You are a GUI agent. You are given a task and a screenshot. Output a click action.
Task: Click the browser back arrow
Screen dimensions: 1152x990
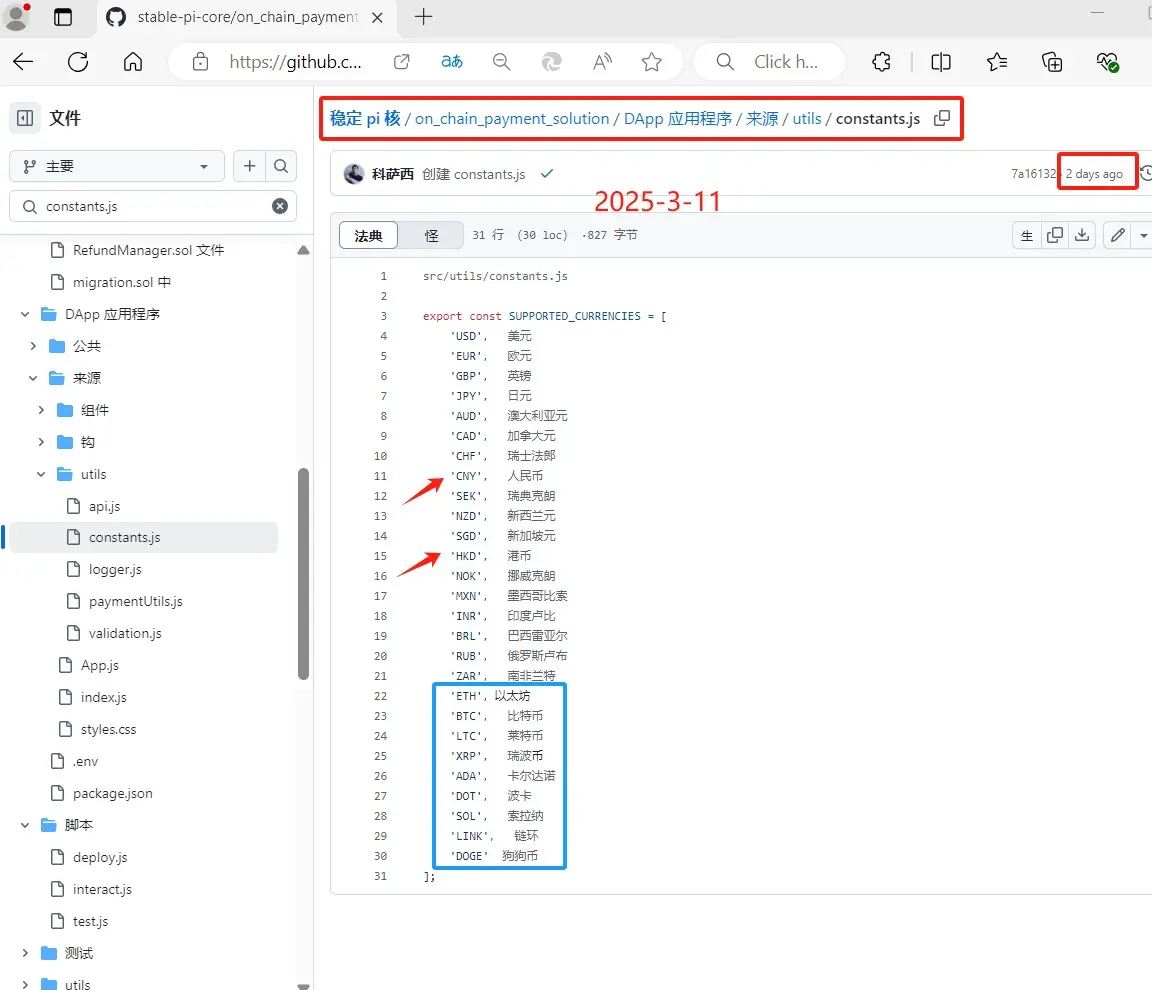[x=23, y=62]
